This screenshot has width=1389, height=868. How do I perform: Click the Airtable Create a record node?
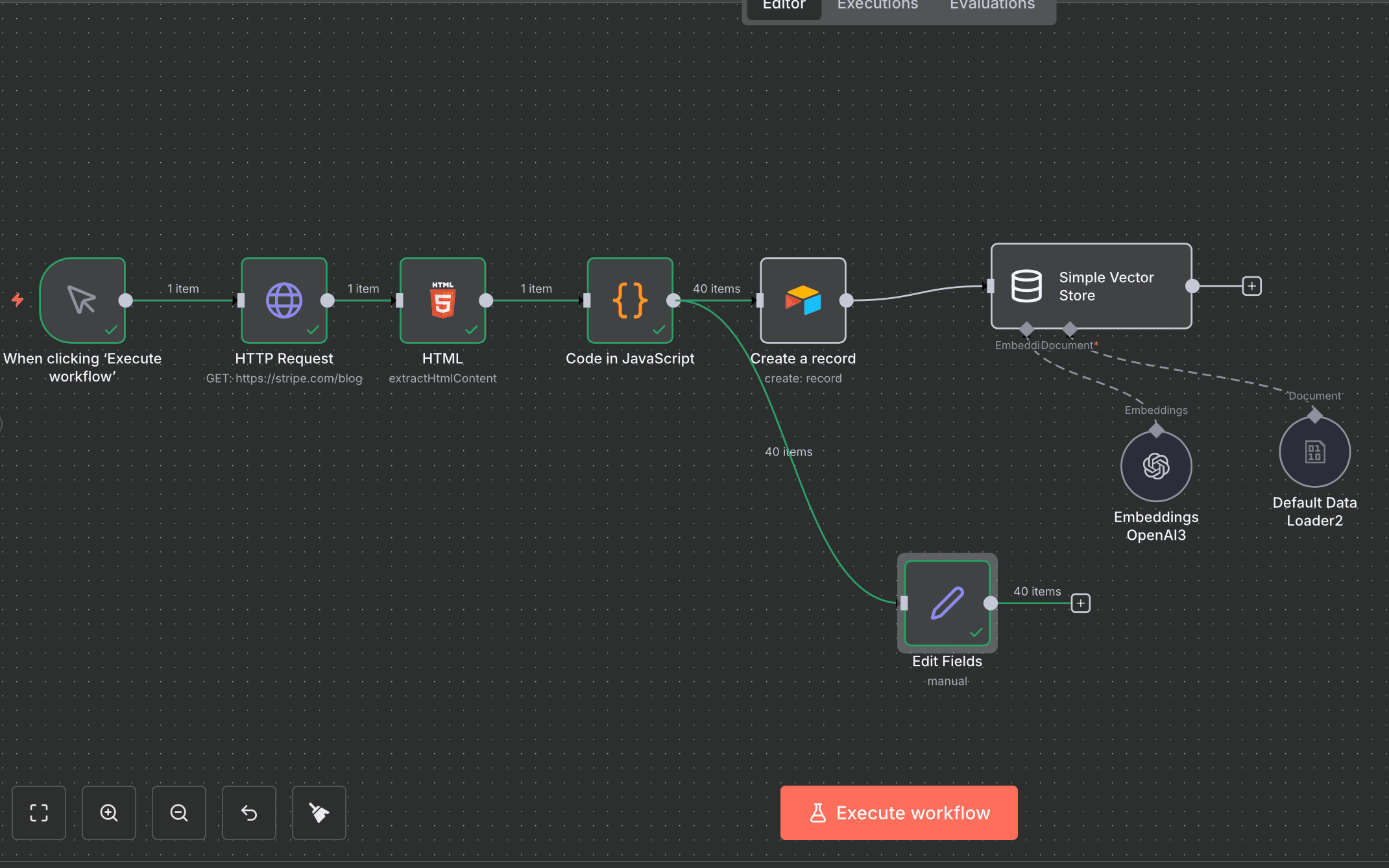[x=803, y=300]
